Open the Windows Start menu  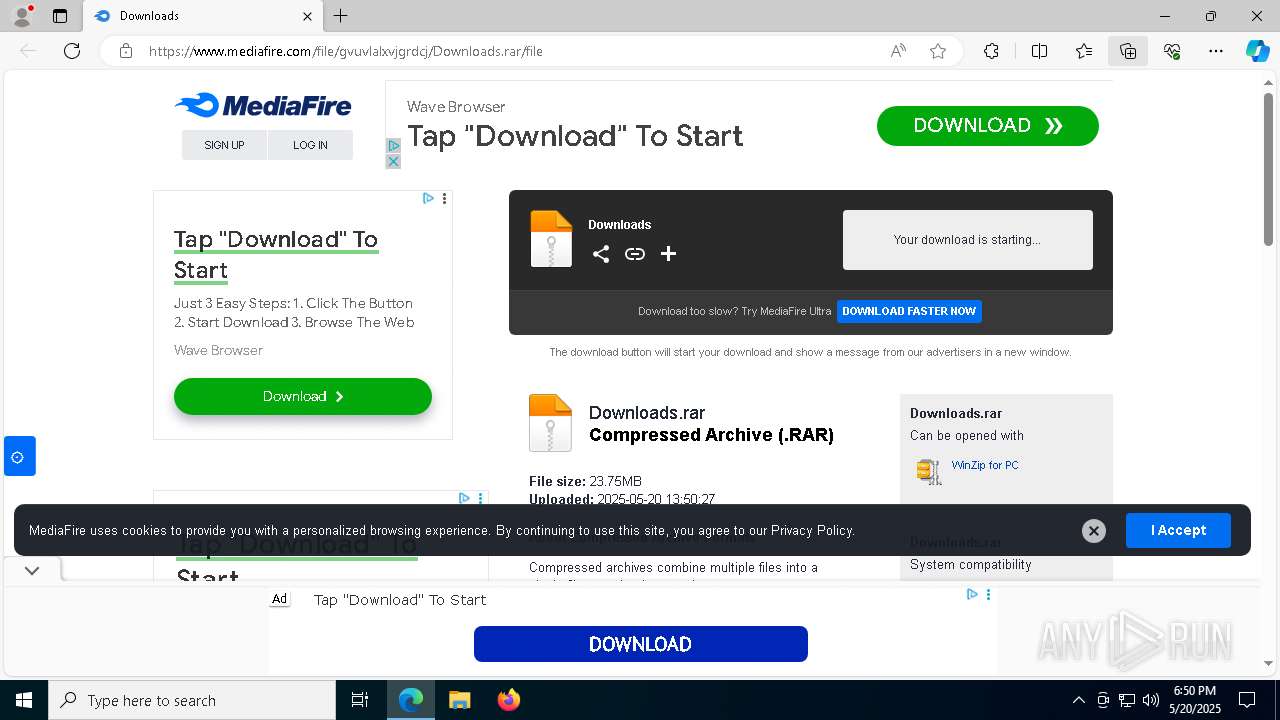pyautogui.click(x=24, y=700)
